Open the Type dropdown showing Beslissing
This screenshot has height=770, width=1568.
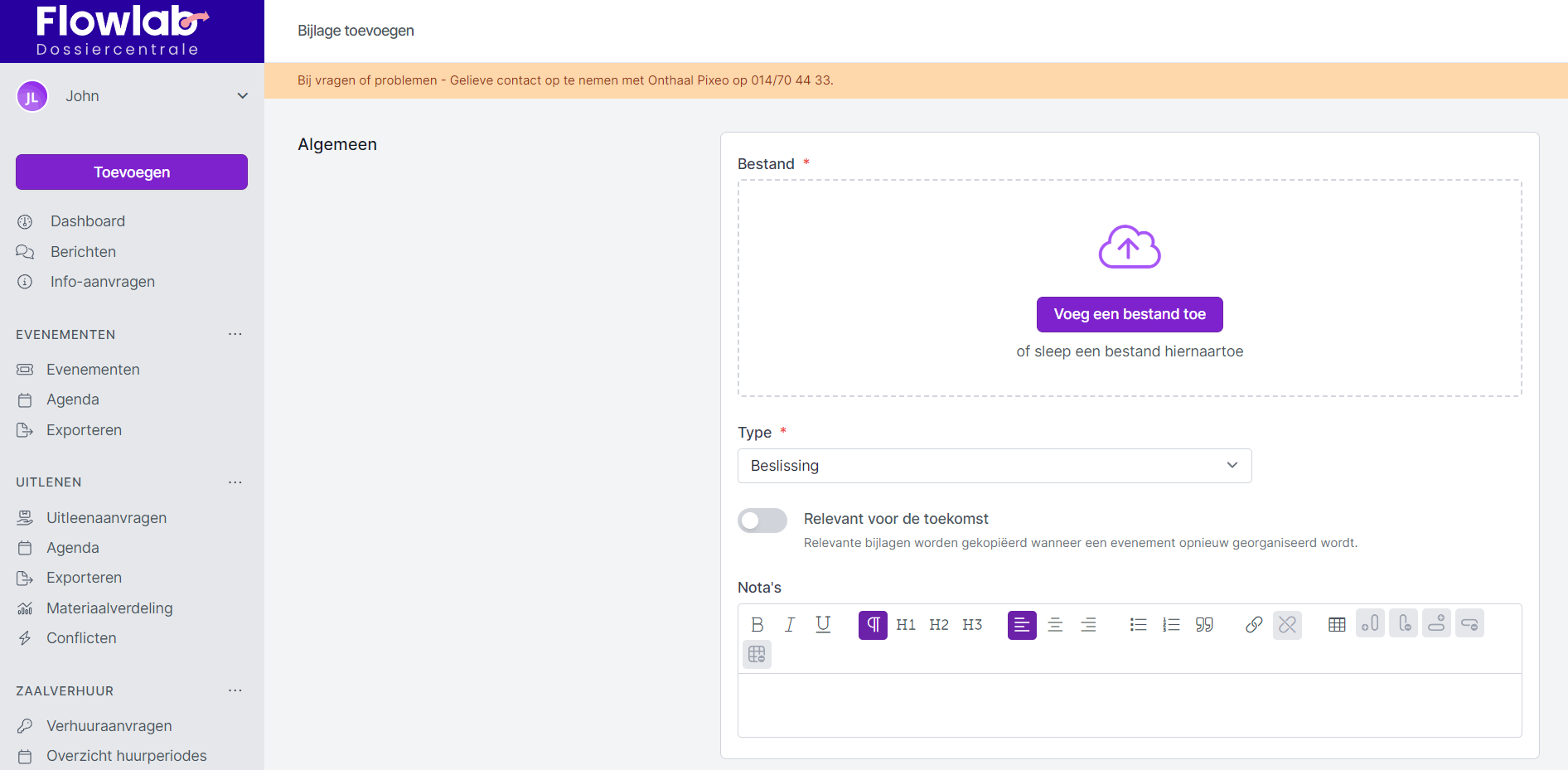point(994,466)
